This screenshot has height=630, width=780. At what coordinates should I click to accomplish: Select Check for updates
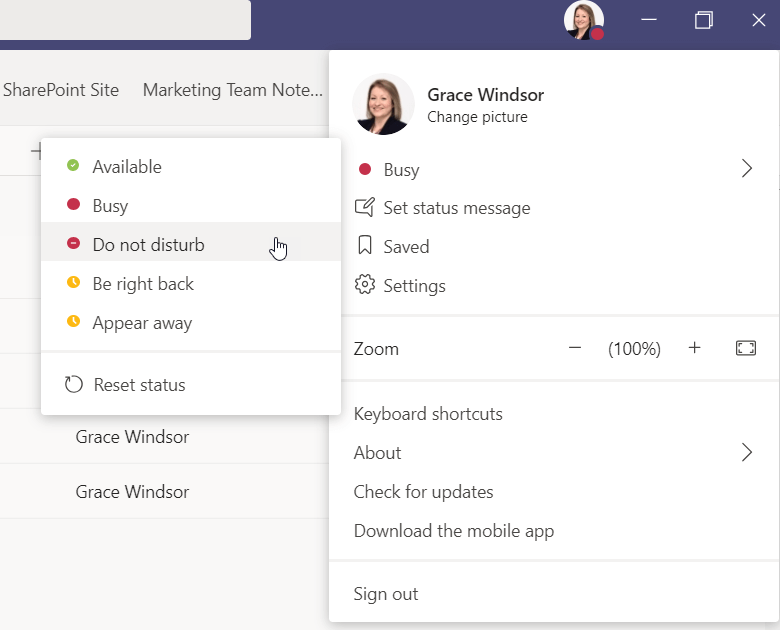423,492
